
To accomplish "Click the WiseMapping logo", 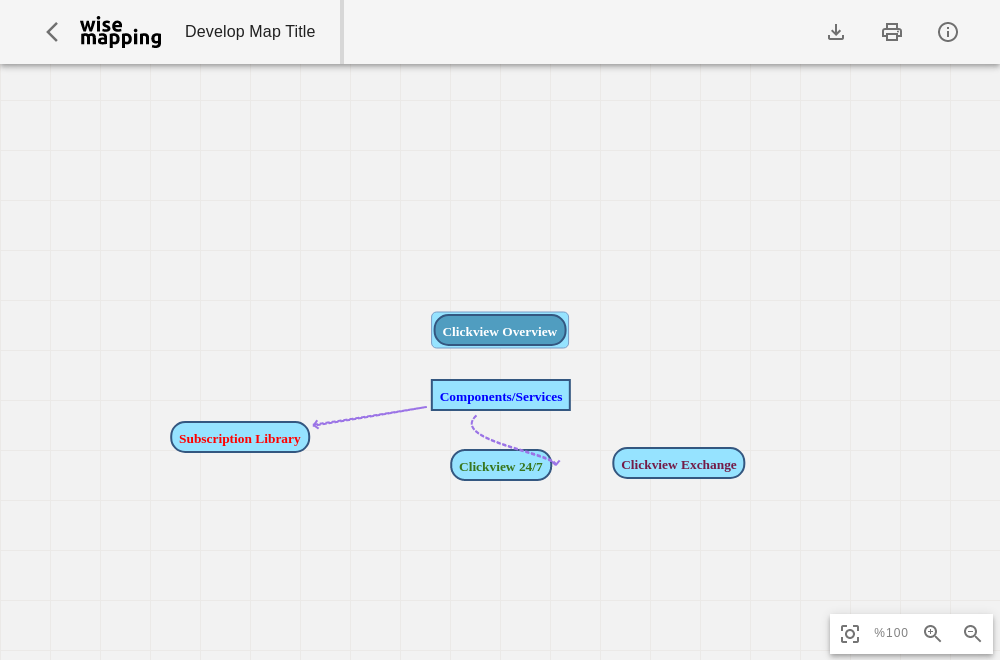I will [x=121, y=32].
